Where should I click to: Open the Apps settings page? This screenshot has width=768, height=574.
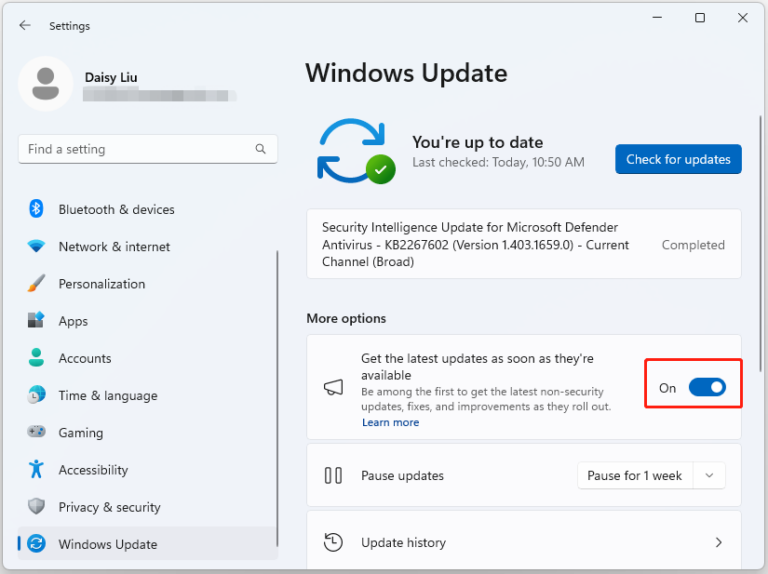147,321
